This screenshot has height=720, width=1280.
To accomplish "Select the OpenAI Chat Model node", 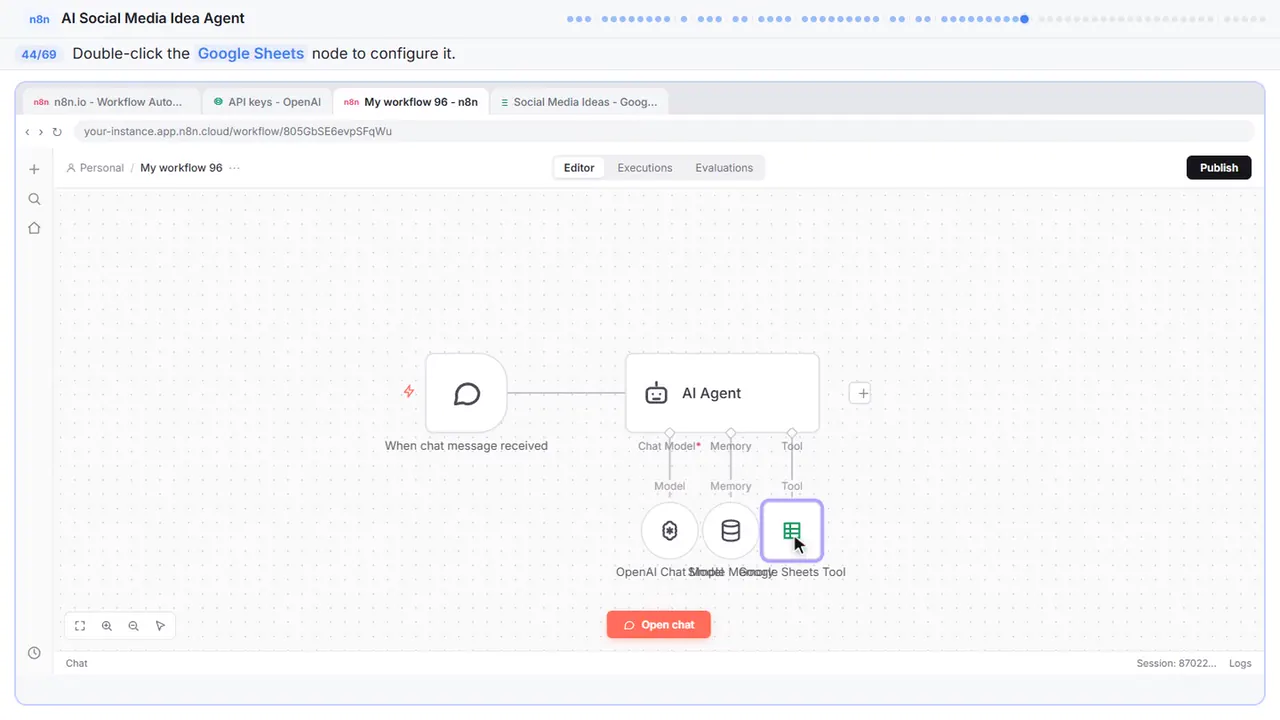I will tap(670, 530).
